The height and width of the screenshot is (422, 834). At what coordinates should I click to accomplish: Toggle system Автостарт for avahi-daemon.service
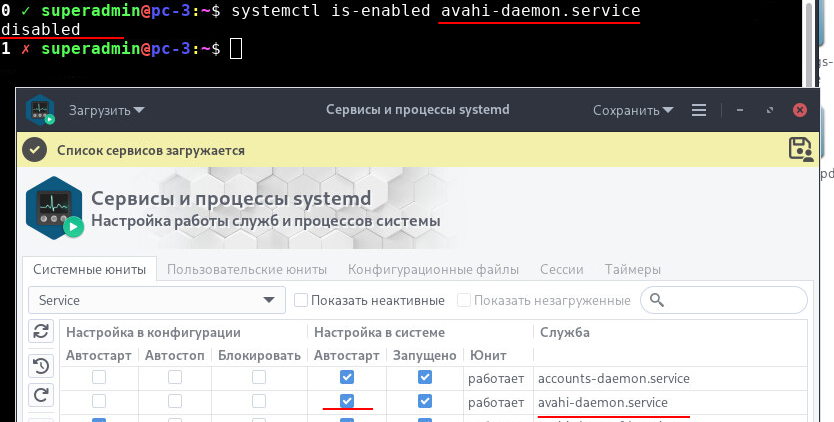pyautogui.click(x=347, y=401)
